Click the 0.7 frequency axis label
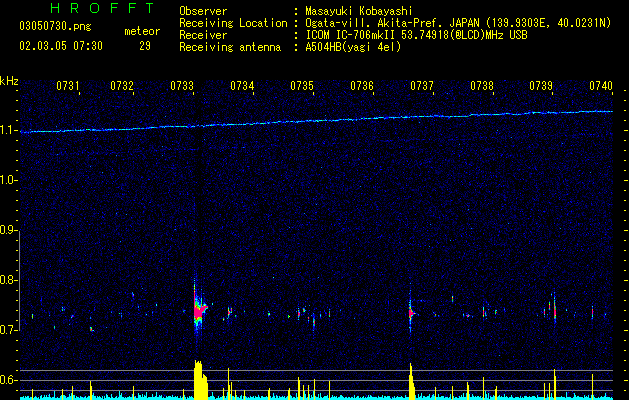 pos(8,330)
